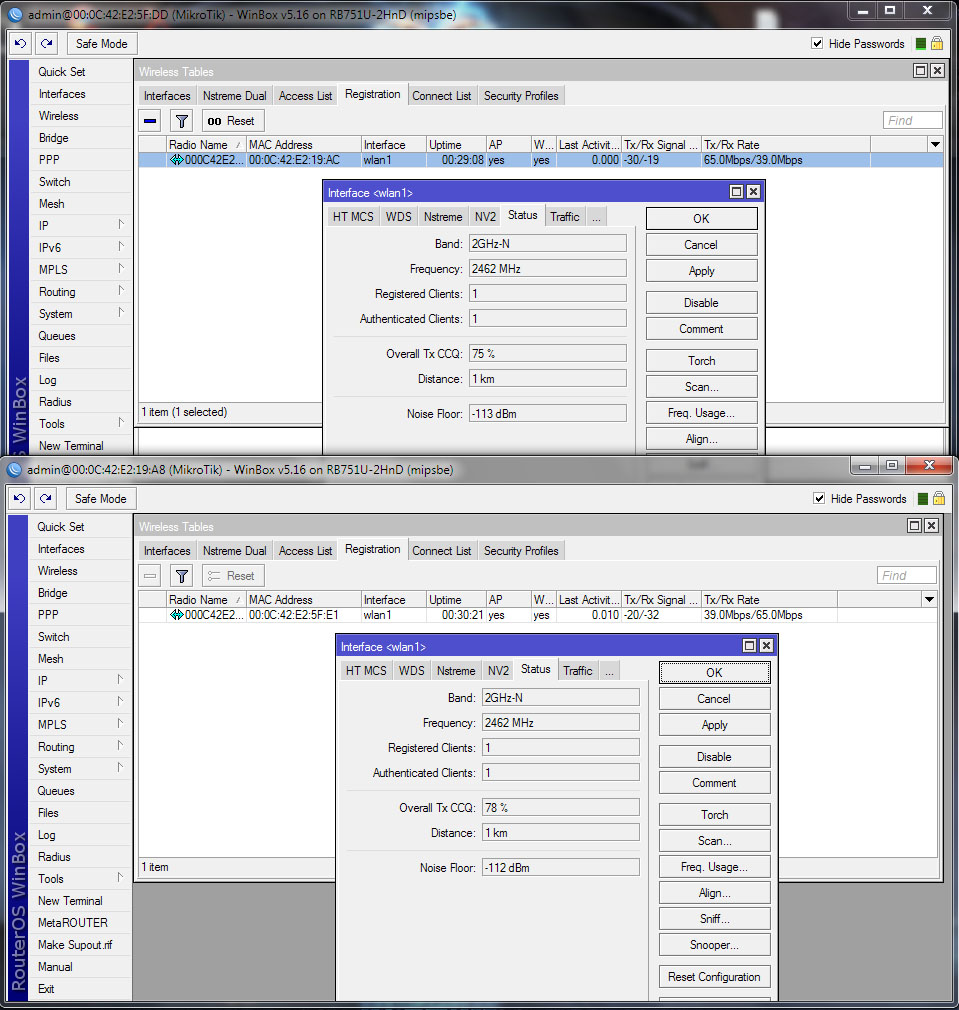Expand the System submenu in top sidebar
Image resolution: width=959 pixels, height=1010 pixels.
tap(120, 313)
